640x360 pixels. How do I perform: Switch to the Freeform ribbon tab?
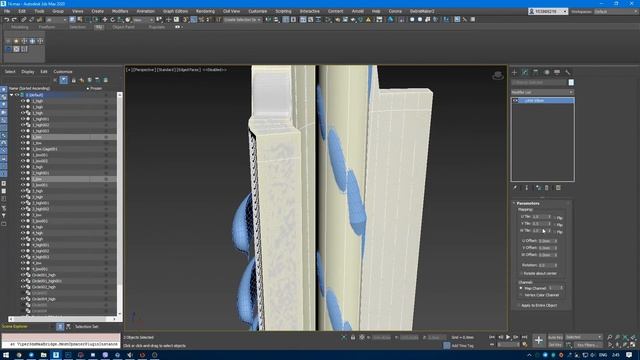pos(47,27)
